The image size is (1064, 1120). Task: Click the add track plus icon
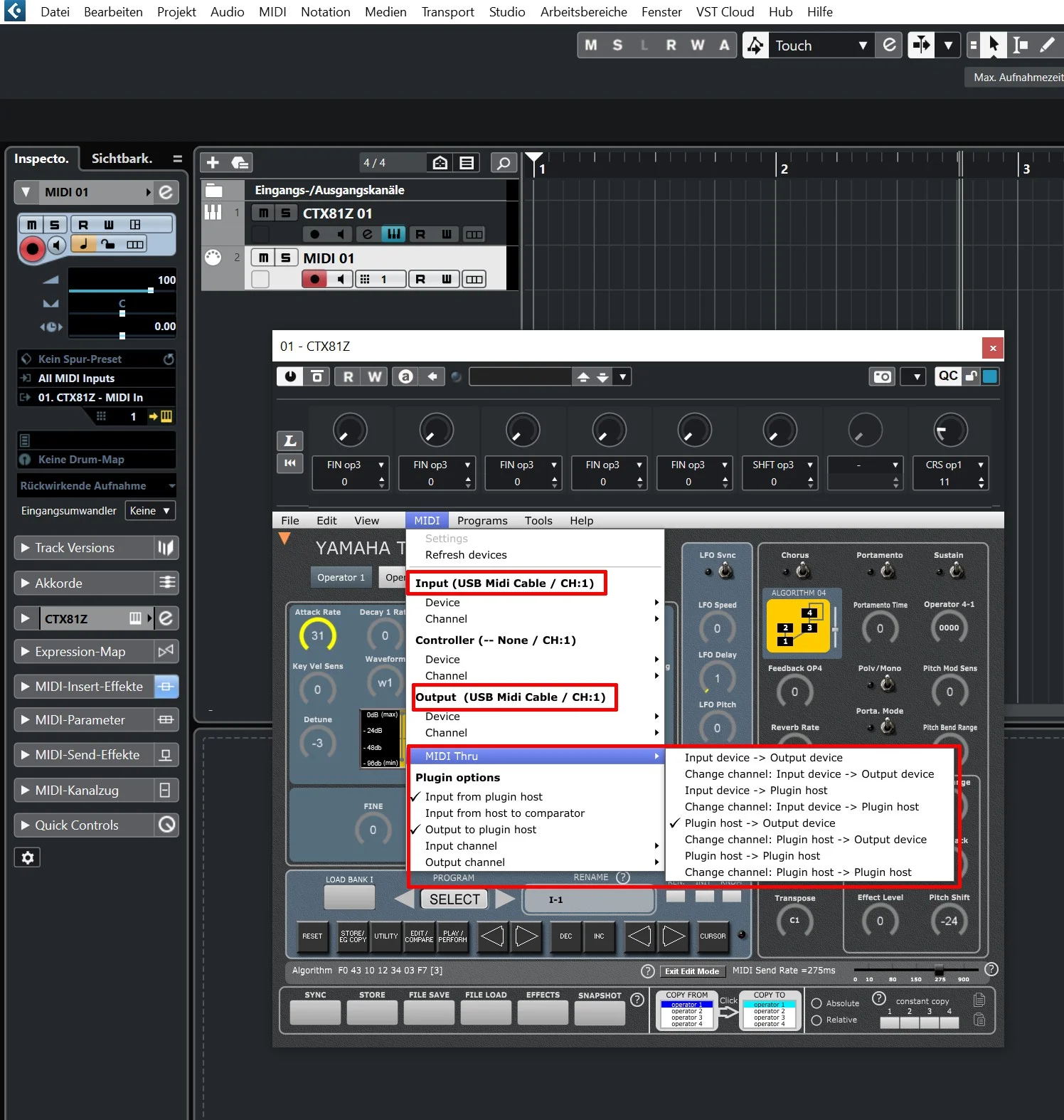click(x=213, y=163)
